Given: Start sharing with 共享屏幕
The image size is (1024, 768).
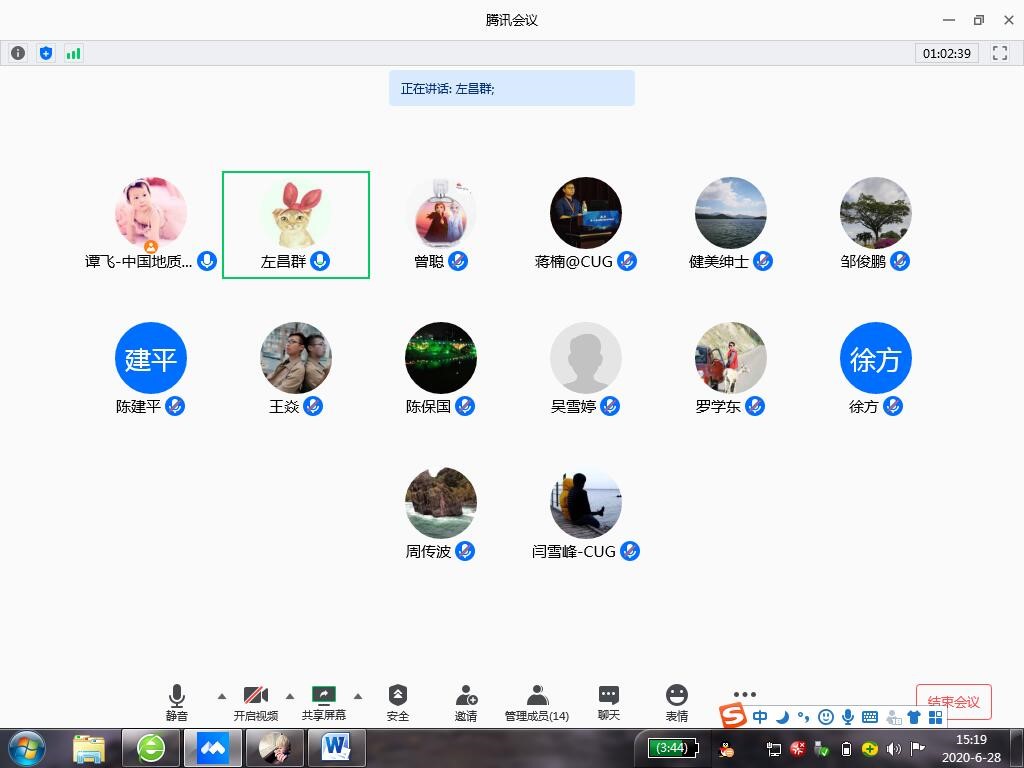Looking at the screenshot, I should [x=324, y=702].
